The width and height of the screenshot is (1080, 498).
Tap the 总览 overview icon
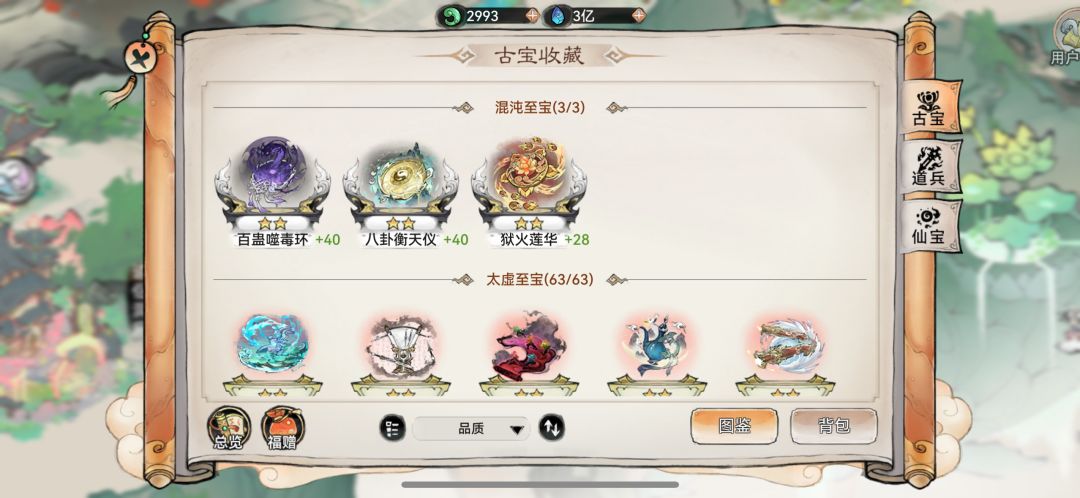229,428
